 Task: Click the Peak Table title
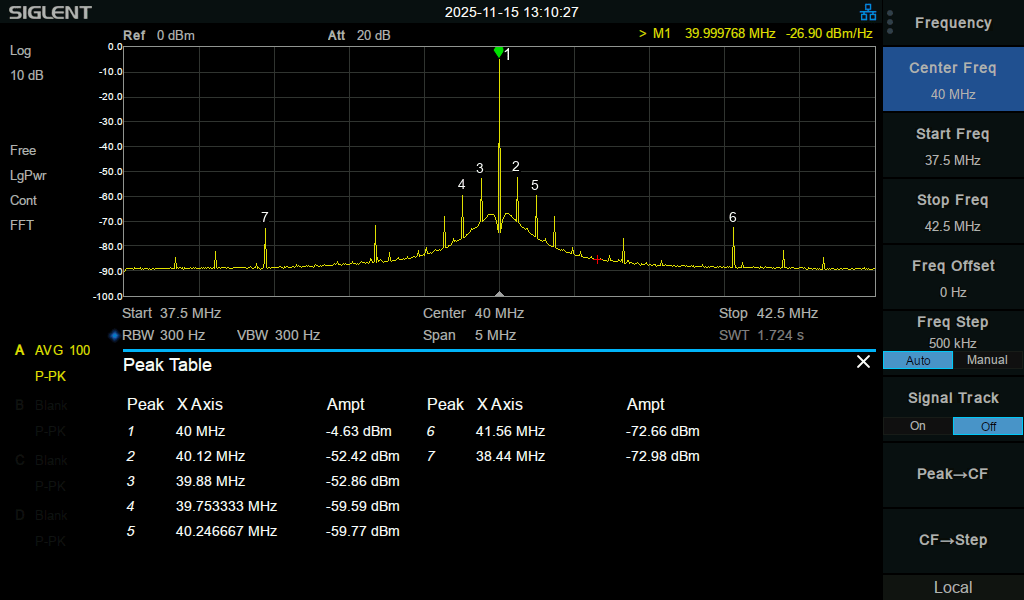[167, 365]
